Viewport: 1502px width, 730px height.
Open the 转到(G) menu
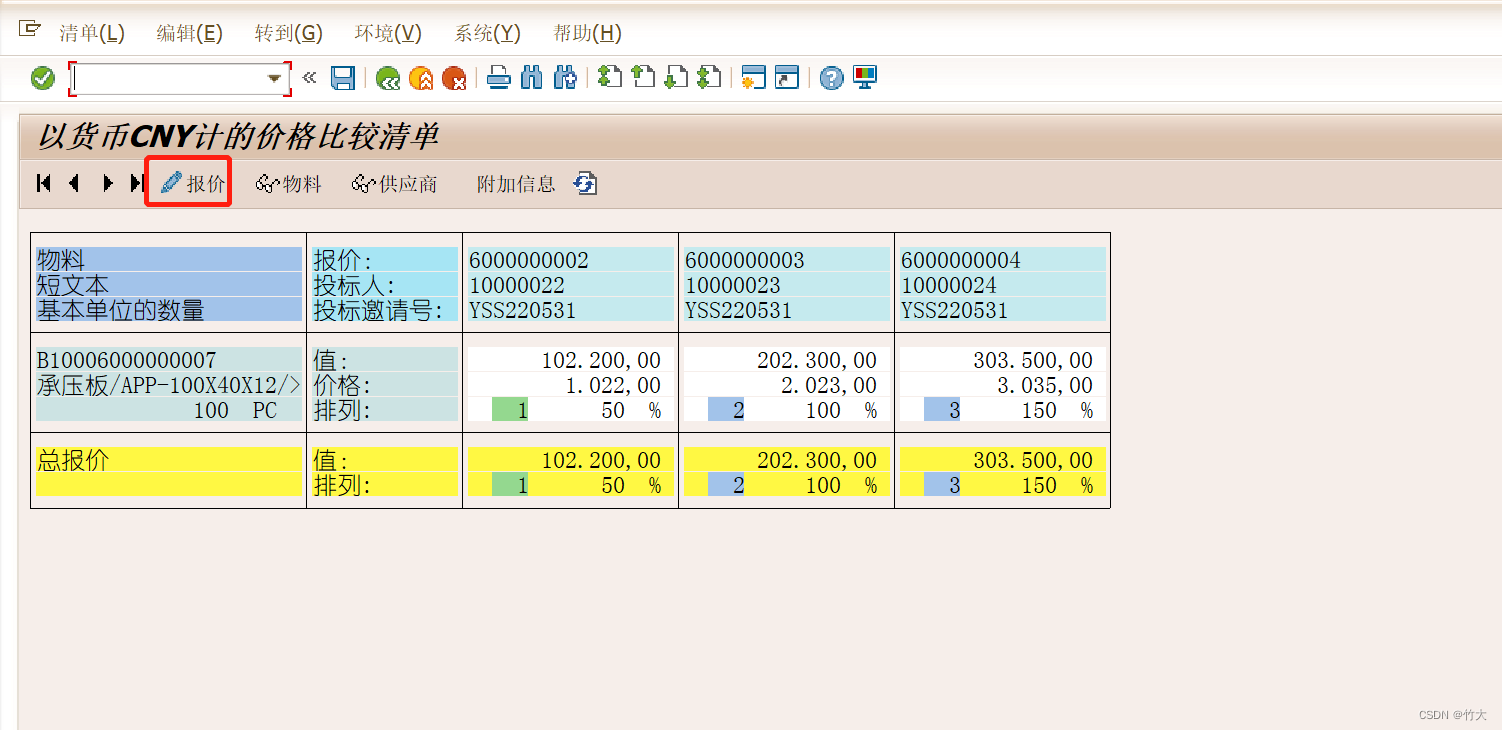[289, 33]
